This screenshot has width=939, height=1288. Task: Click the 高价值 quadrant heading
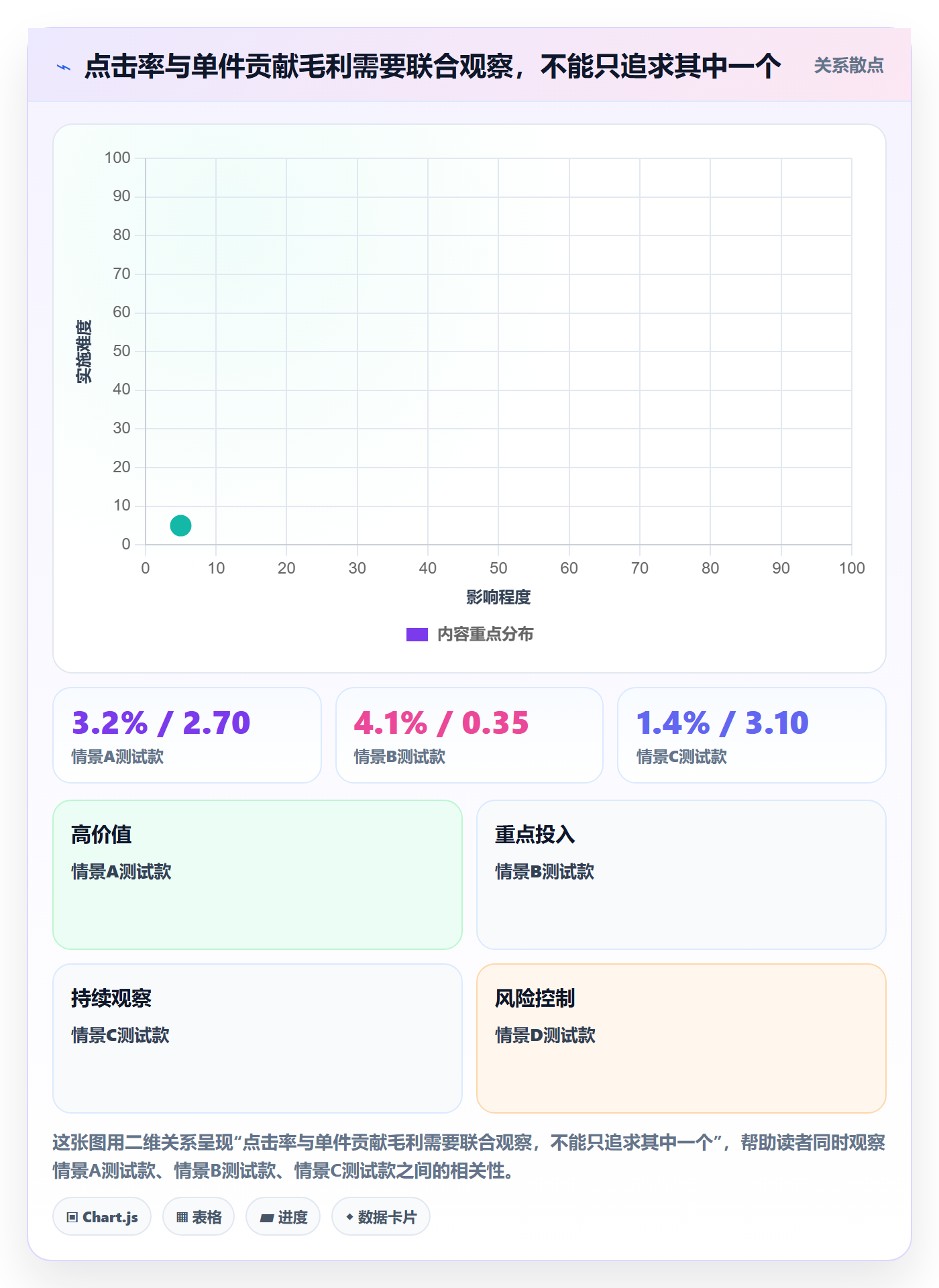pyautogui.click(x=101, y=835)
